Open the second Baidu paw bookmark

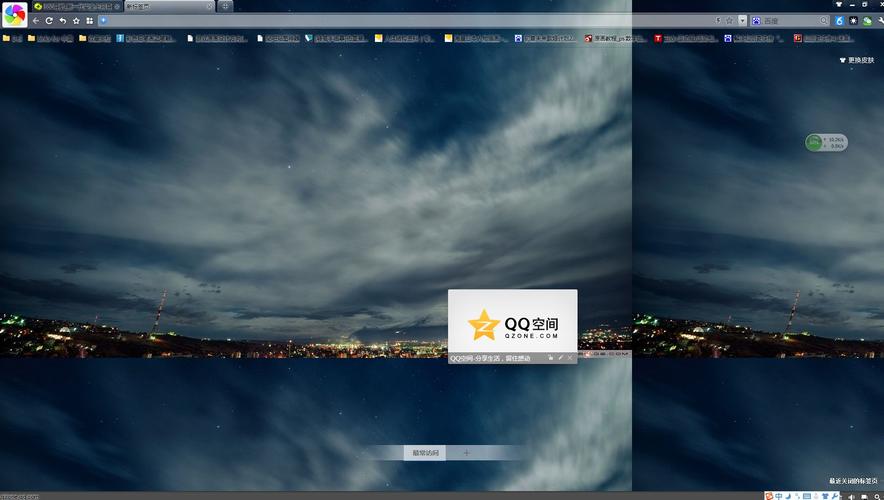[754, 38]
